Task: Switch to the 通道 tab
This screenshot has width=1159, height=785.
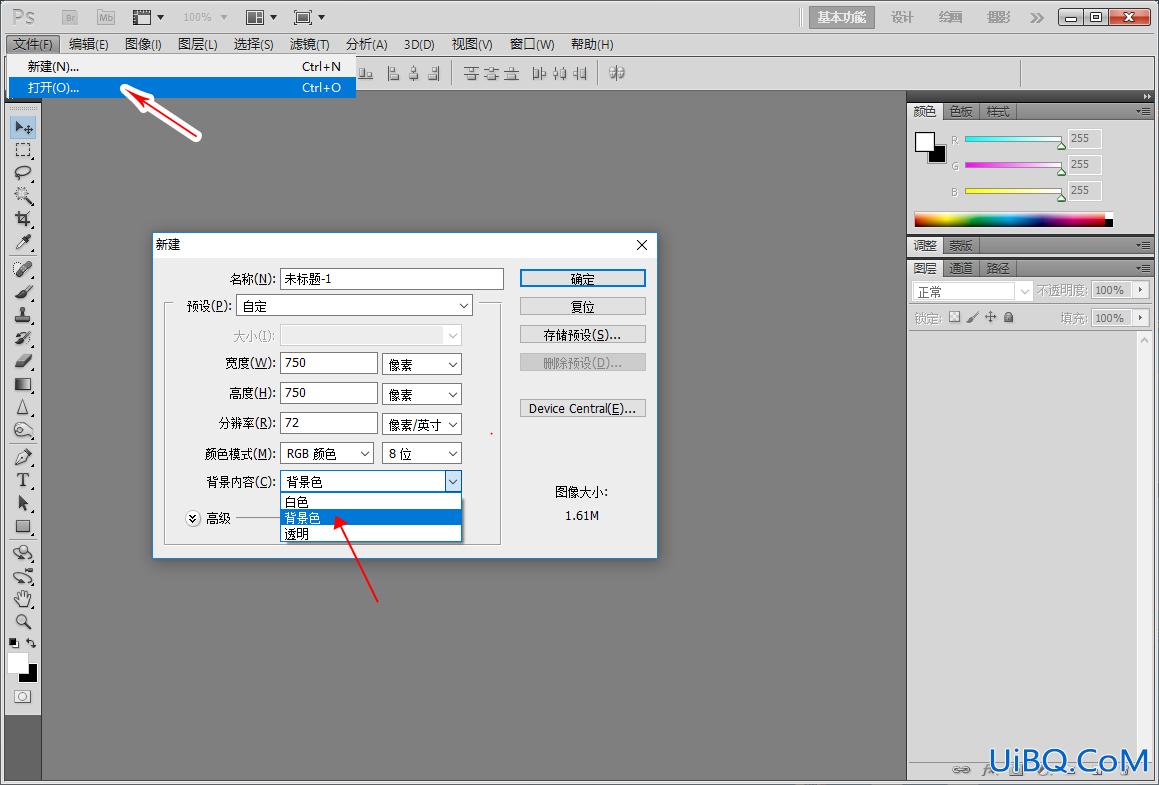Action: 961,268
